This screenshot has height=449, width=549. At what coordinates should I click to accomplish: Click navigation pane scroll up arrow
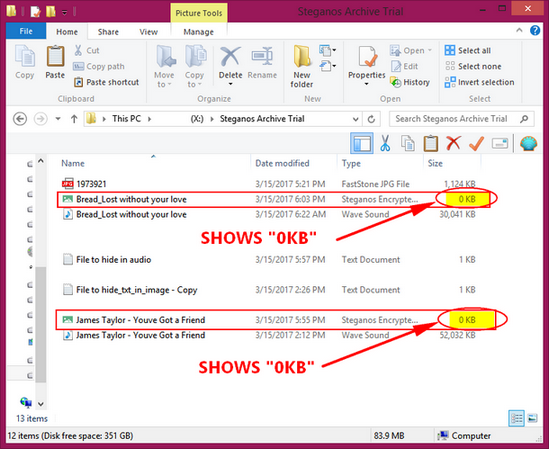(x=41, y=161)
